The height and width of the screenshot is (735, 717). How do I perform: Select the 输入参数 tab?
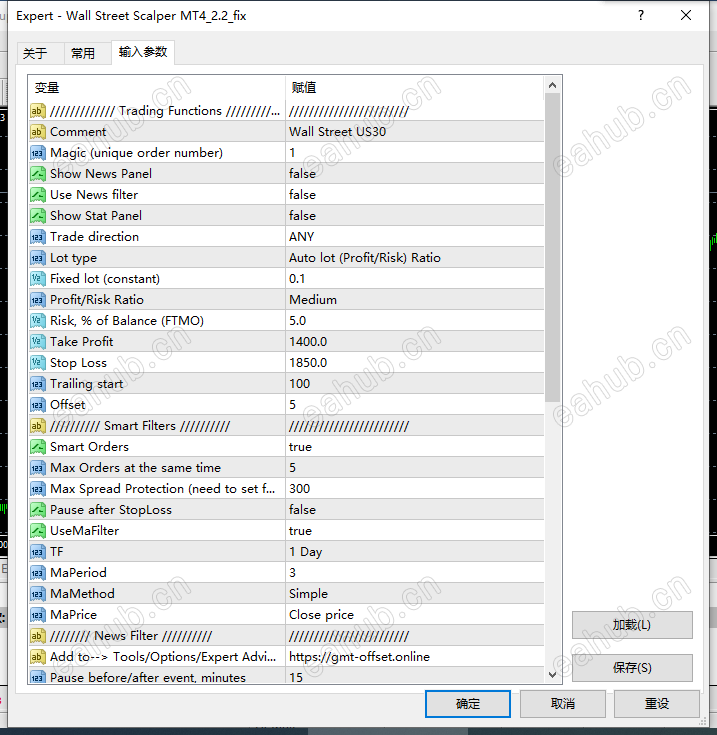click(x=143, y=52)
